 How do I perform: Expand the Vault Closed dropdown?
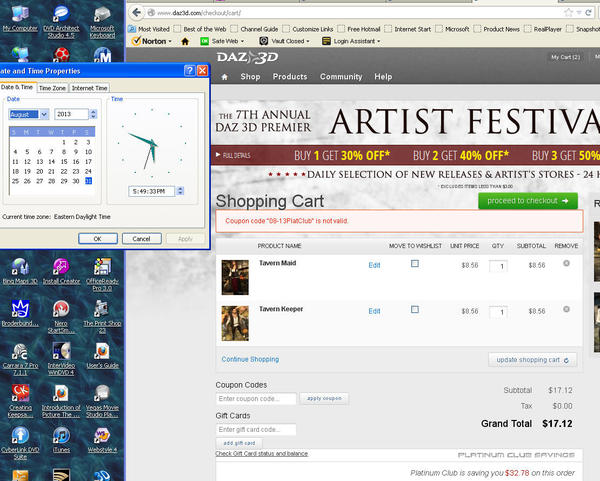285,41
